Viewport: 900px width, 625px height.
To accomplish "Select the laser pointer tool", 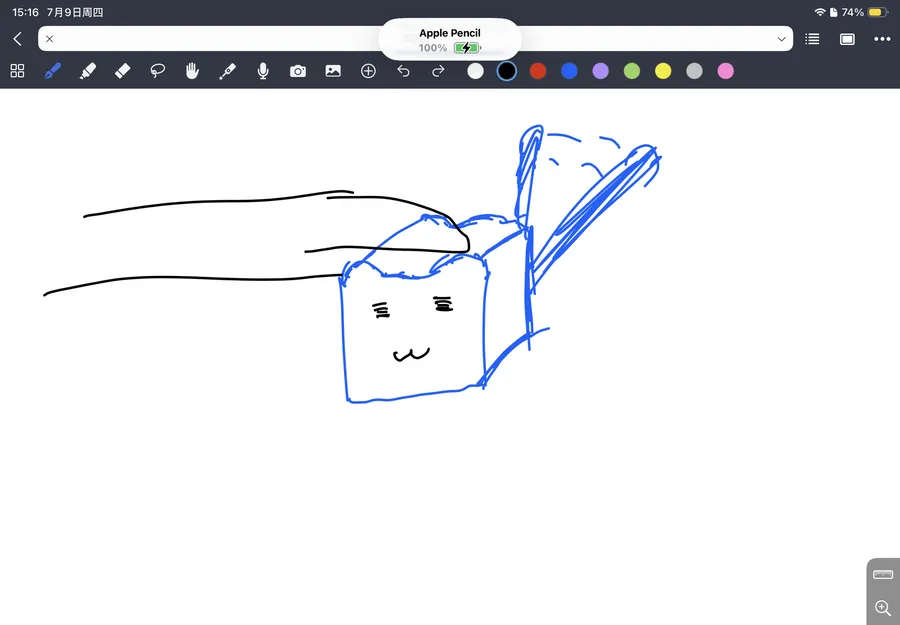I will 227,71.
